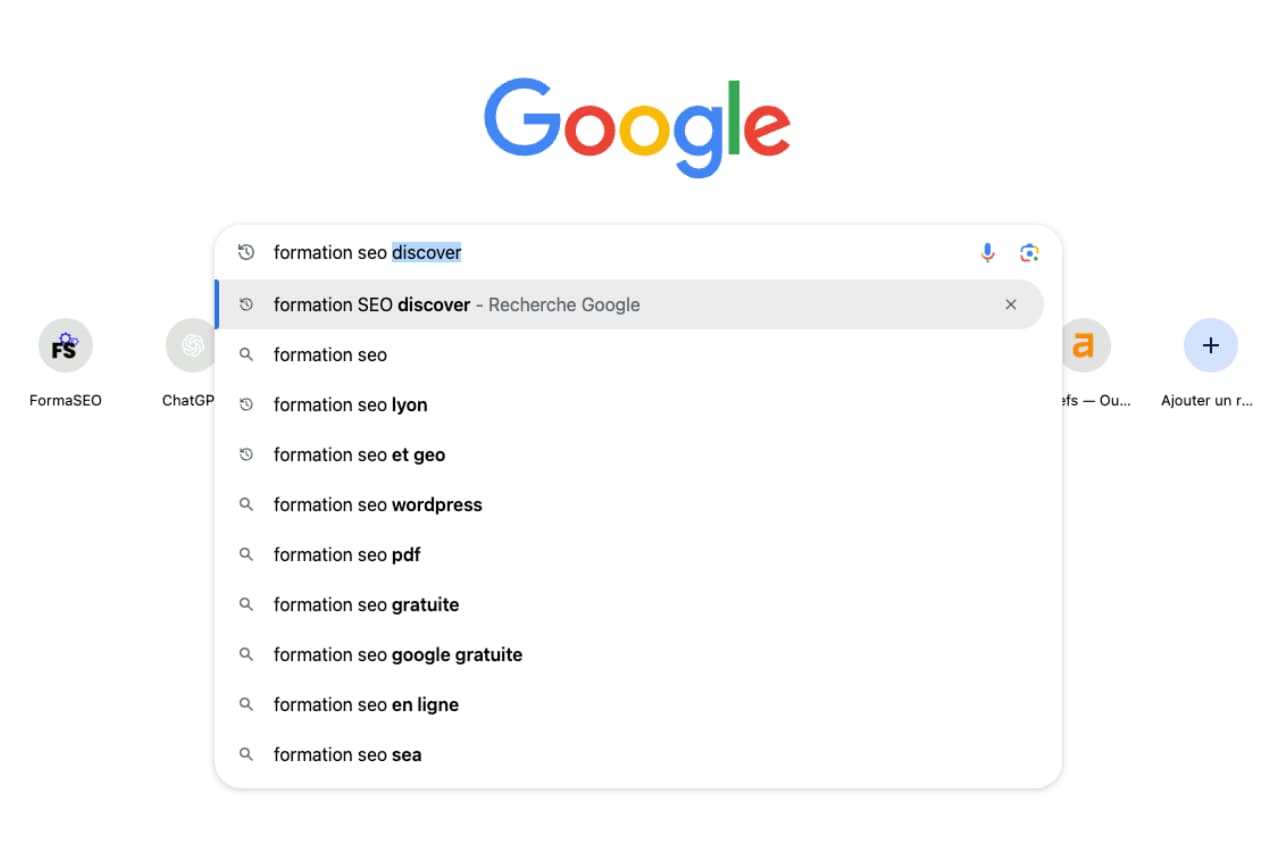Click 'formation seo google gratuite'
Image resolution: width=1280 pixels, height=853 pixels.
pyautogui.click(x=397, y=654)
